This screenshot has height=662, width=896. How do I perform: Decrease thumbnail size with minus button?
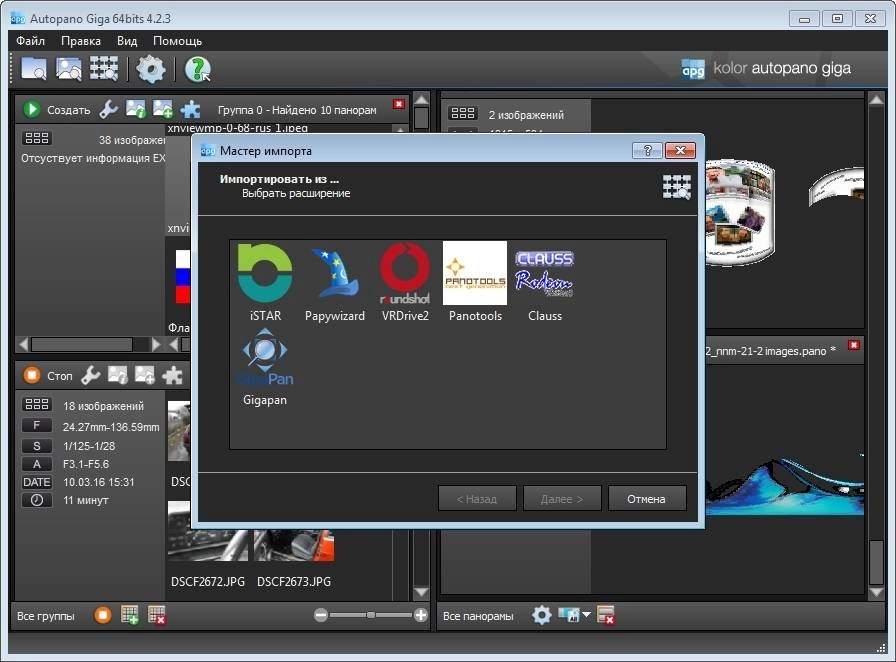[321, 615]
